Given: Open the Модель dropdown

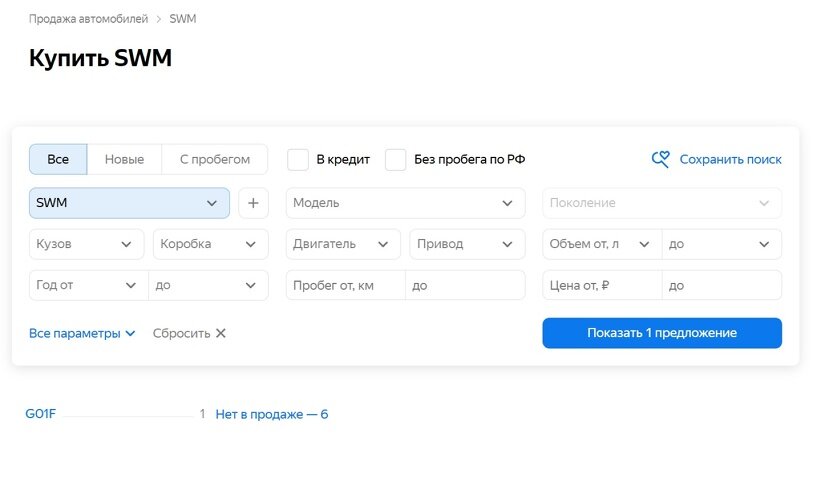Looking at the screenshot, I should tap(405, 203).
